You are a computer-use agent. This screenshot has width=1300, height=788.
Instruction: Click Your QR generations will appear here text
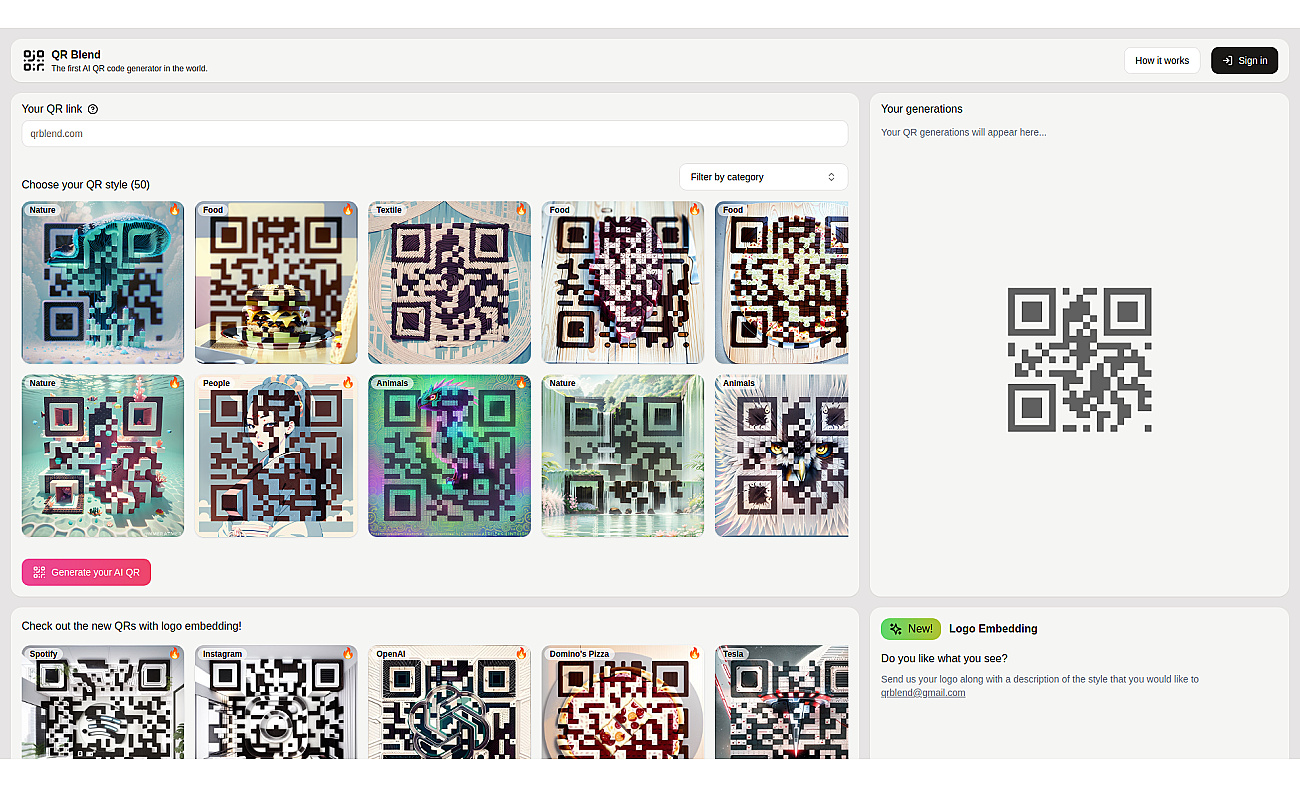pos(964,132)
